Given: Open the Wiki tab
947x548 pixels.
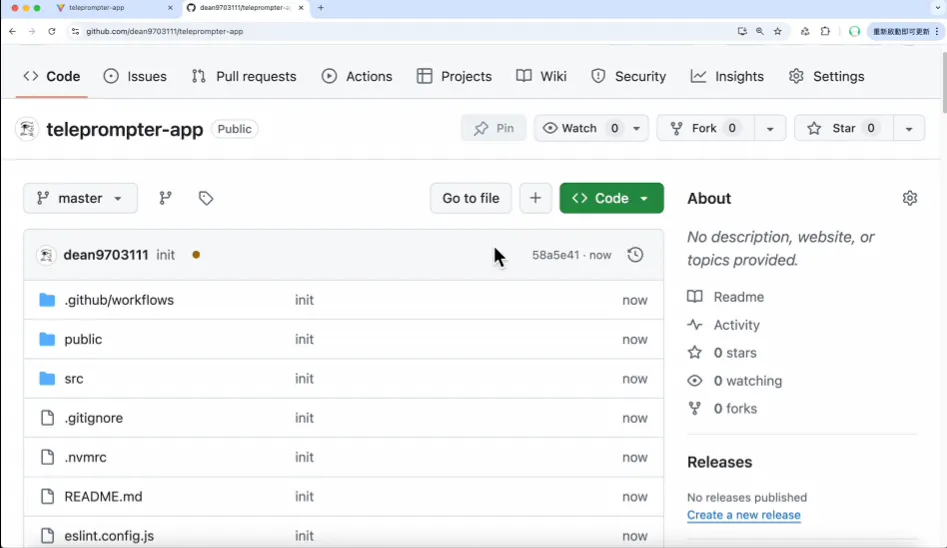Looking at the screenshot, I should click(x=541, y=76).
